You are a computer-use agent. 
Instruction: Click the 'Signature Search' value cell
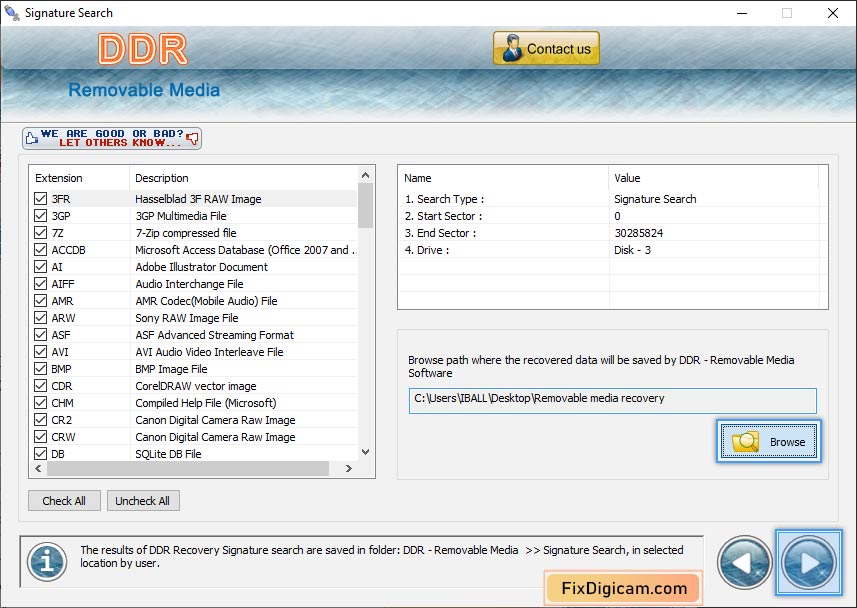pyautogui.click(x=655, y=199)
